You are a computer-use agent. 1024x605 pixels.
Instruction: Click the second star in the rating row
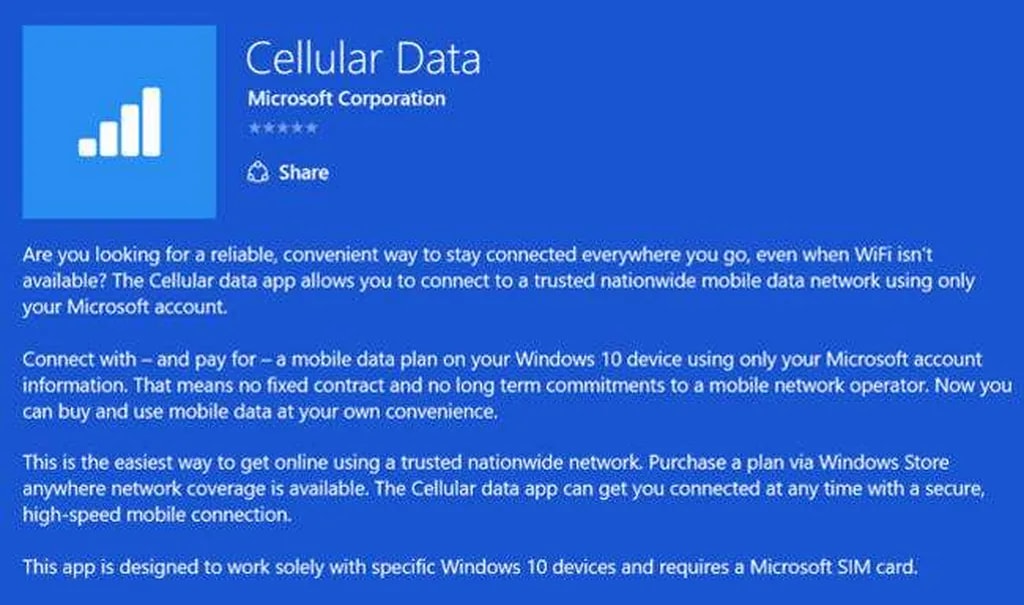[x=268, y=128]
